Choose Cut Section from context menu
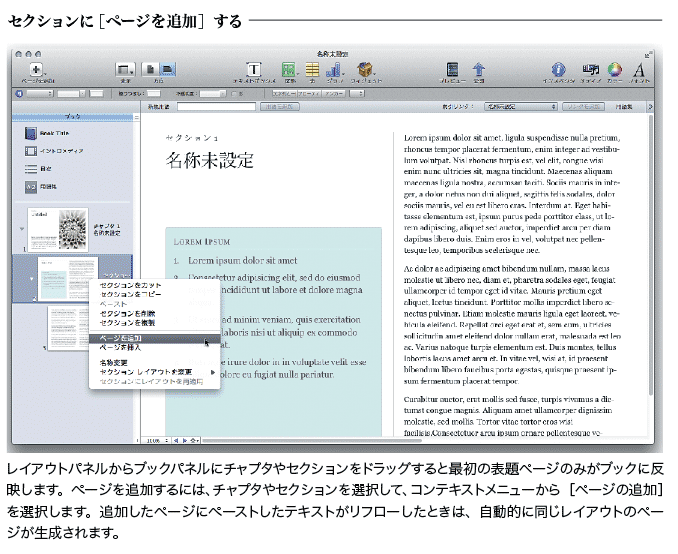678x554 pixels. point(130,285)
